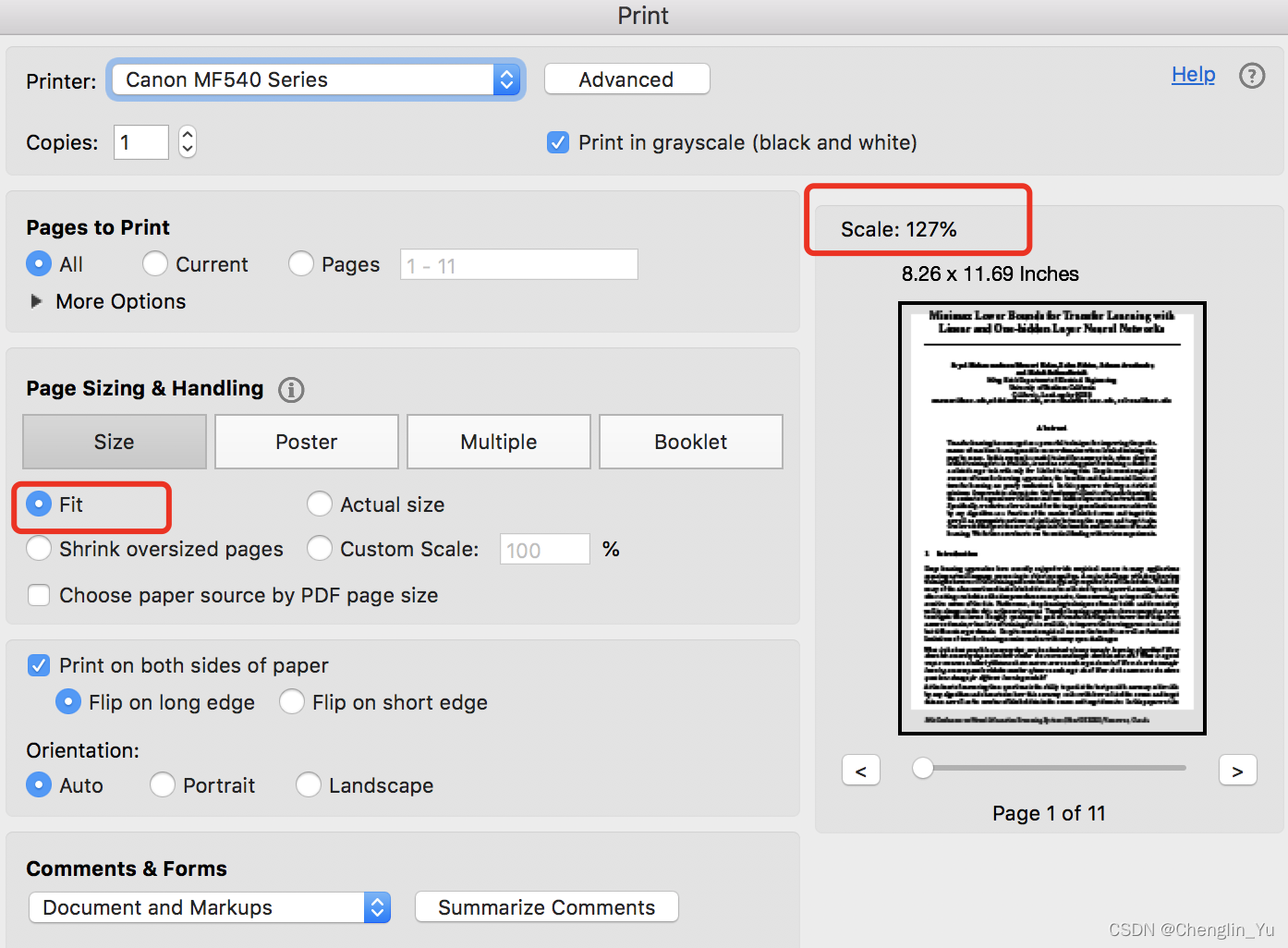This screenshot has height=948, width=1288.
Task: Select Flip on long edge
Action: point(68,702)
